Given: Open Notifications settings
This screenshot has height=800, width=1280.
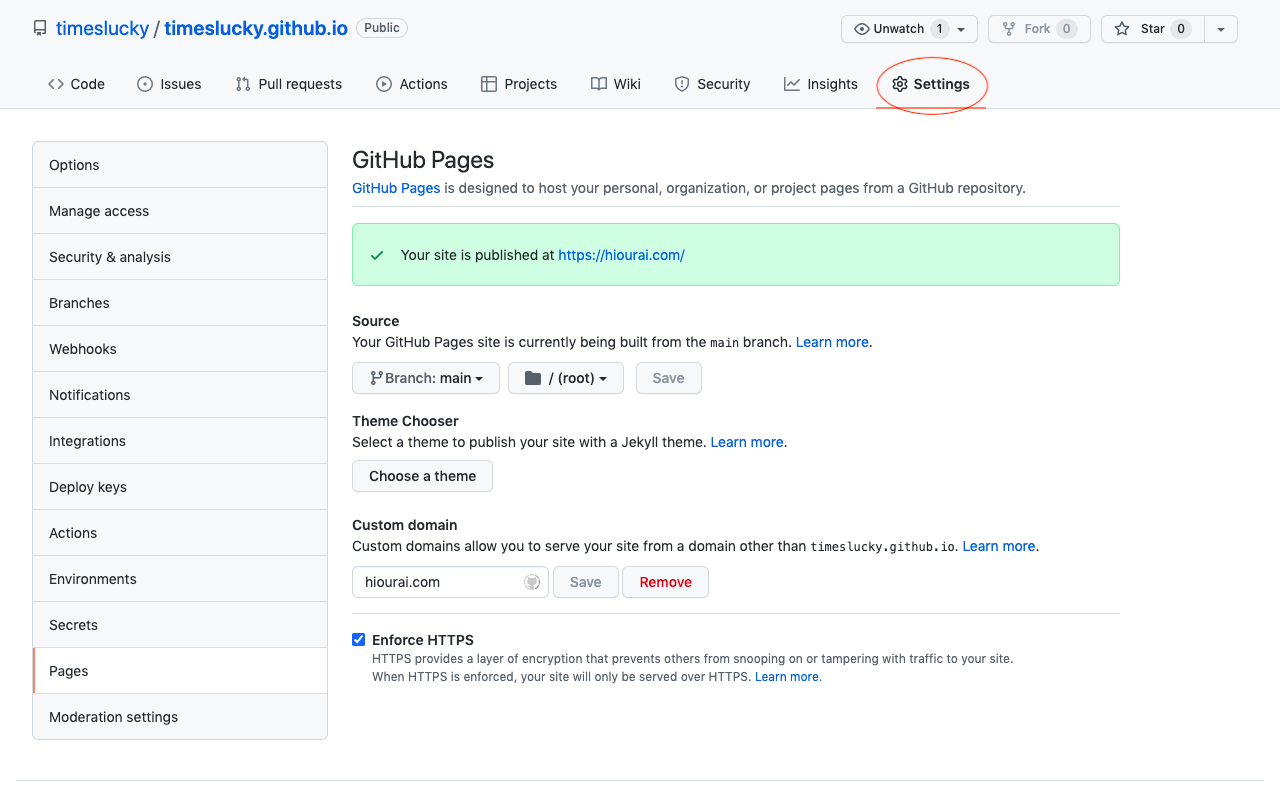Looking at the screenshot, I should [x=180, y=395].
